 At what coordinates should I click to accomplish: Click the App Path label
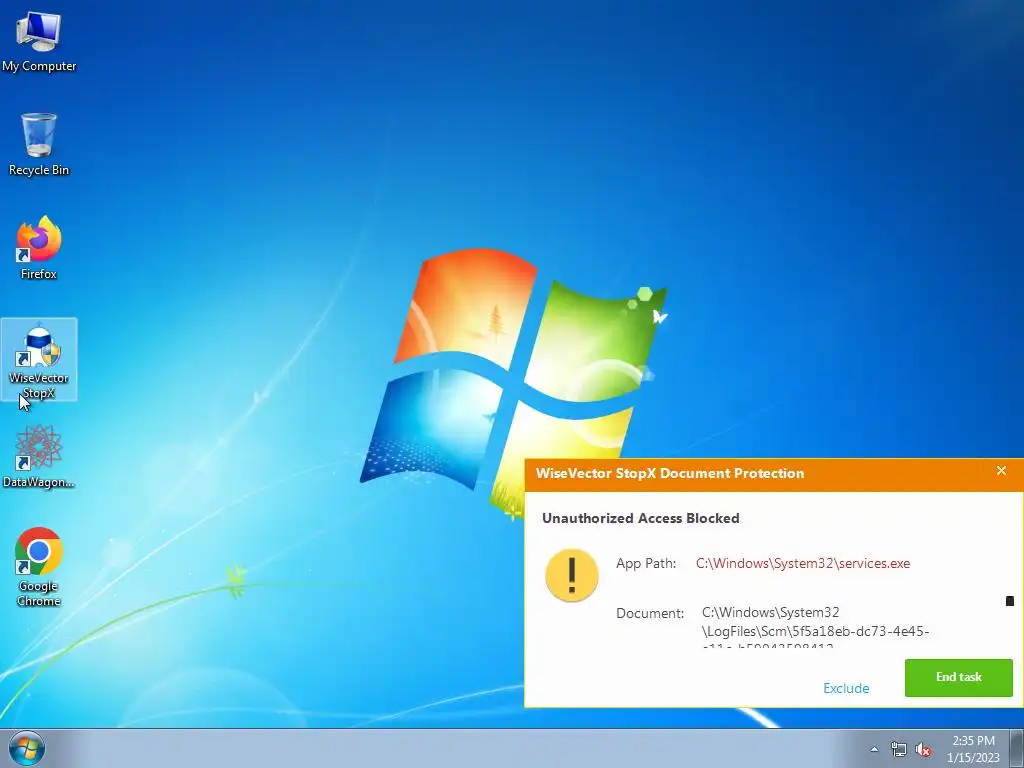[646, 563]
